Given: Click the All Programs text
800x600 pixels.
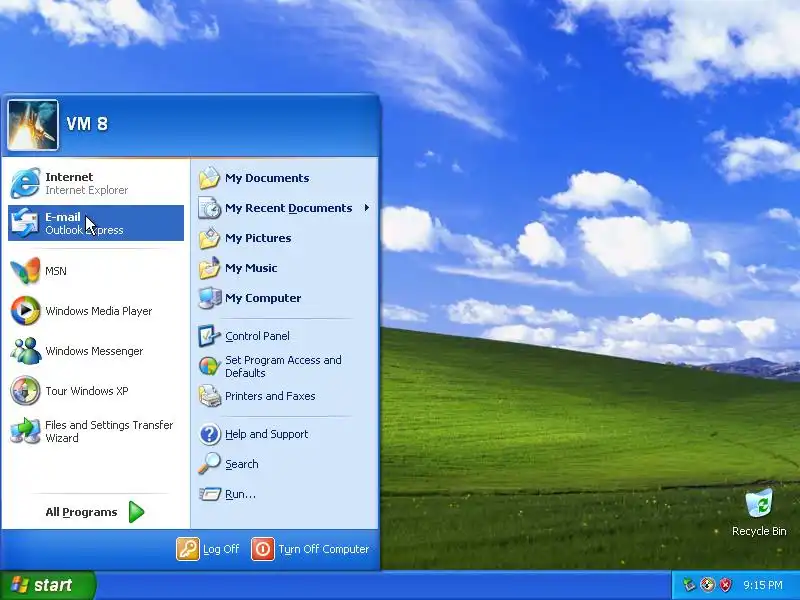Looking at the screenshot, I should 81,512.
